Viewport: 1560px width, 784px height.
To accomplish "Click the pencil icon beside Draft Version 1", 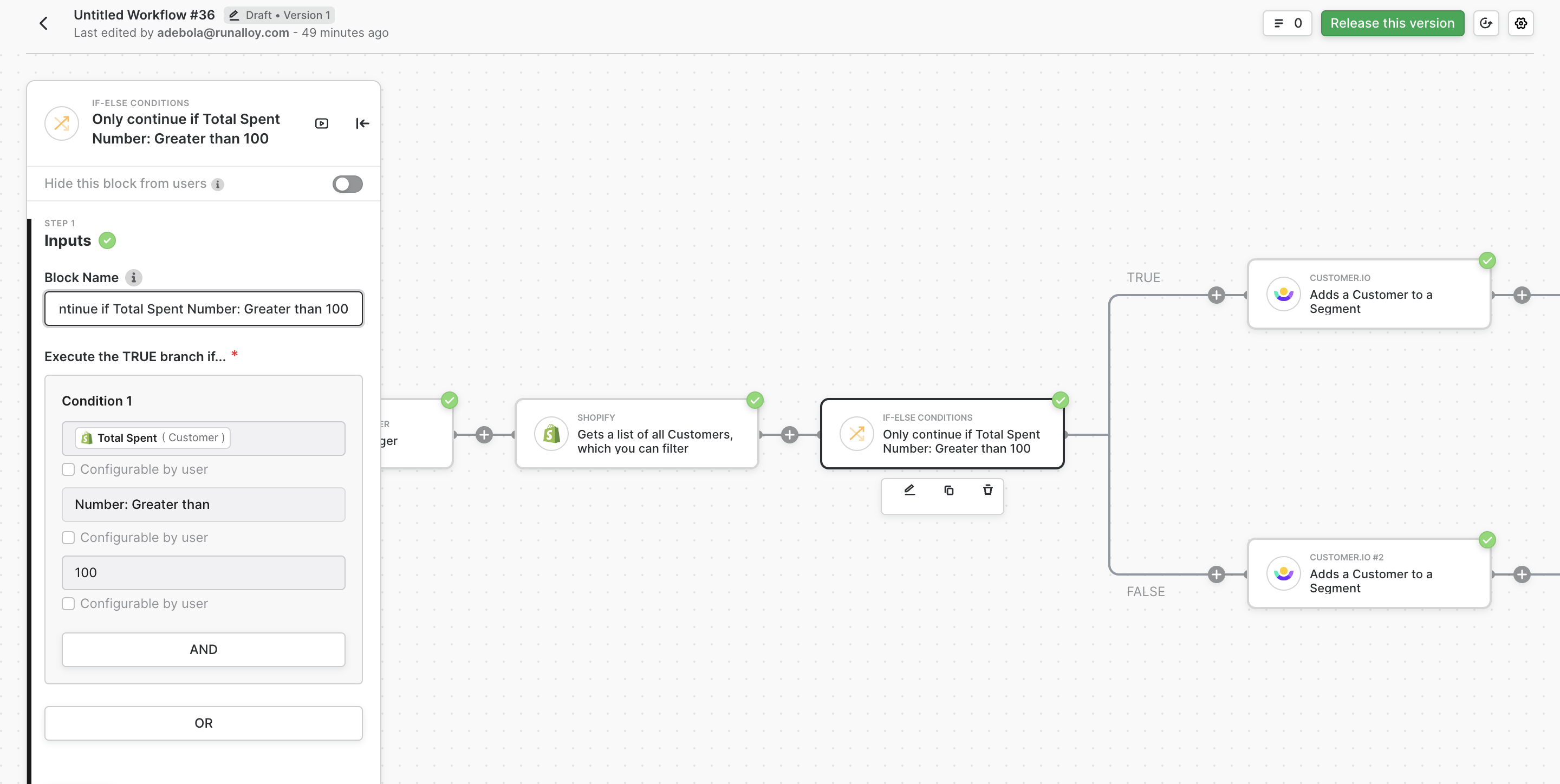I will [x=235, y=15].
